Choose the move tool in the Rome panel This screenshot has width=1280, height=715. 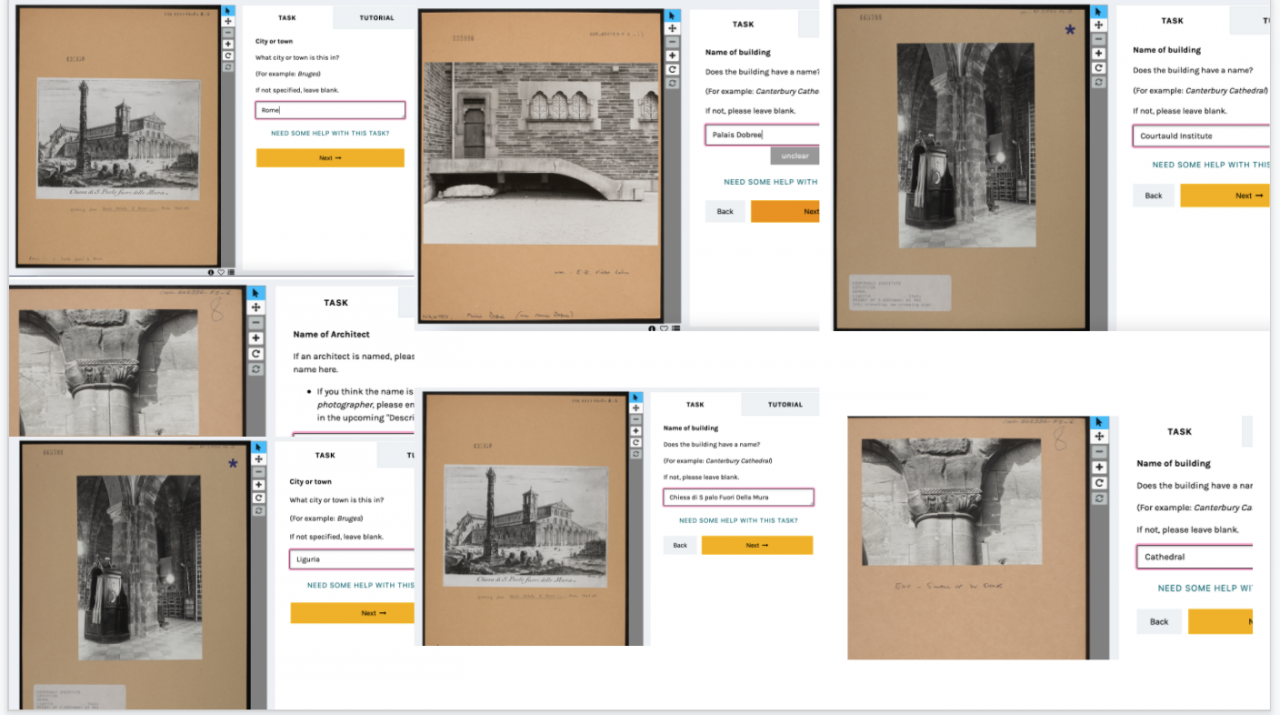[228, 21]
